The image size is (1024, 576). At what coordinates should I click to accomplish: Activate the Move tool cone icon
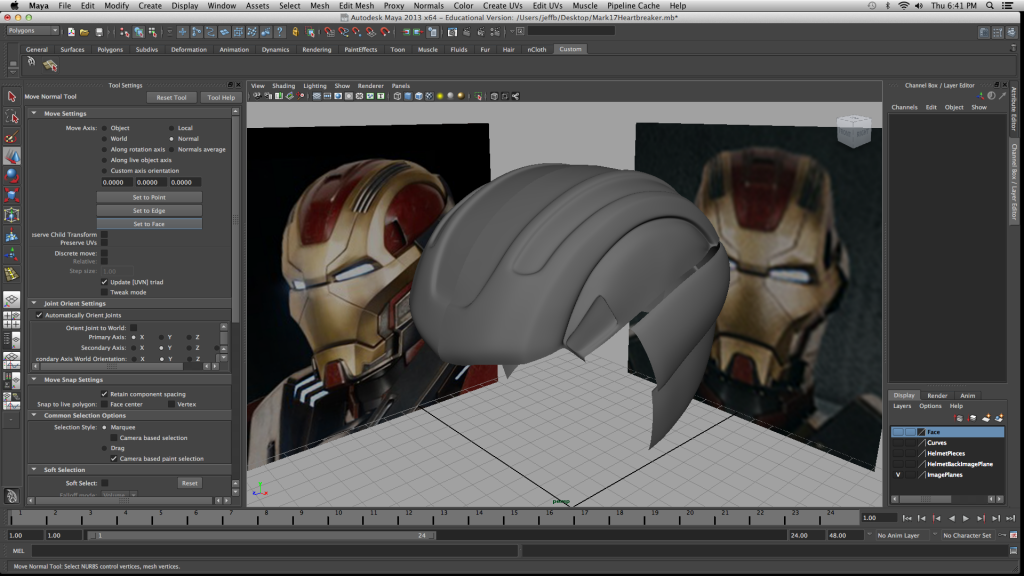[x=11, y=156]
